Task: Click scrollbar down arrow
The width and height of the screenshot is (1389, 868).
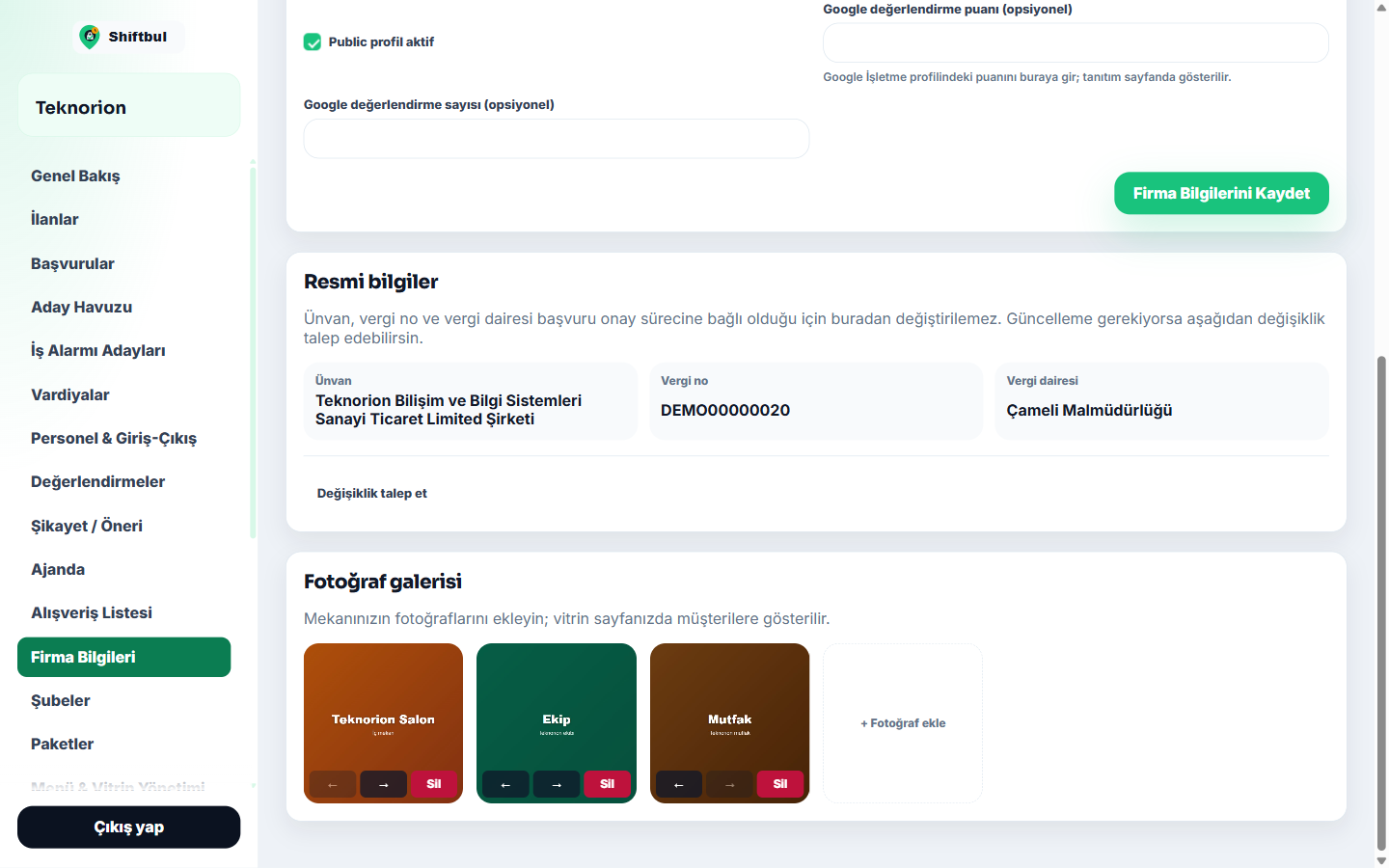Action: (1381, 860)
